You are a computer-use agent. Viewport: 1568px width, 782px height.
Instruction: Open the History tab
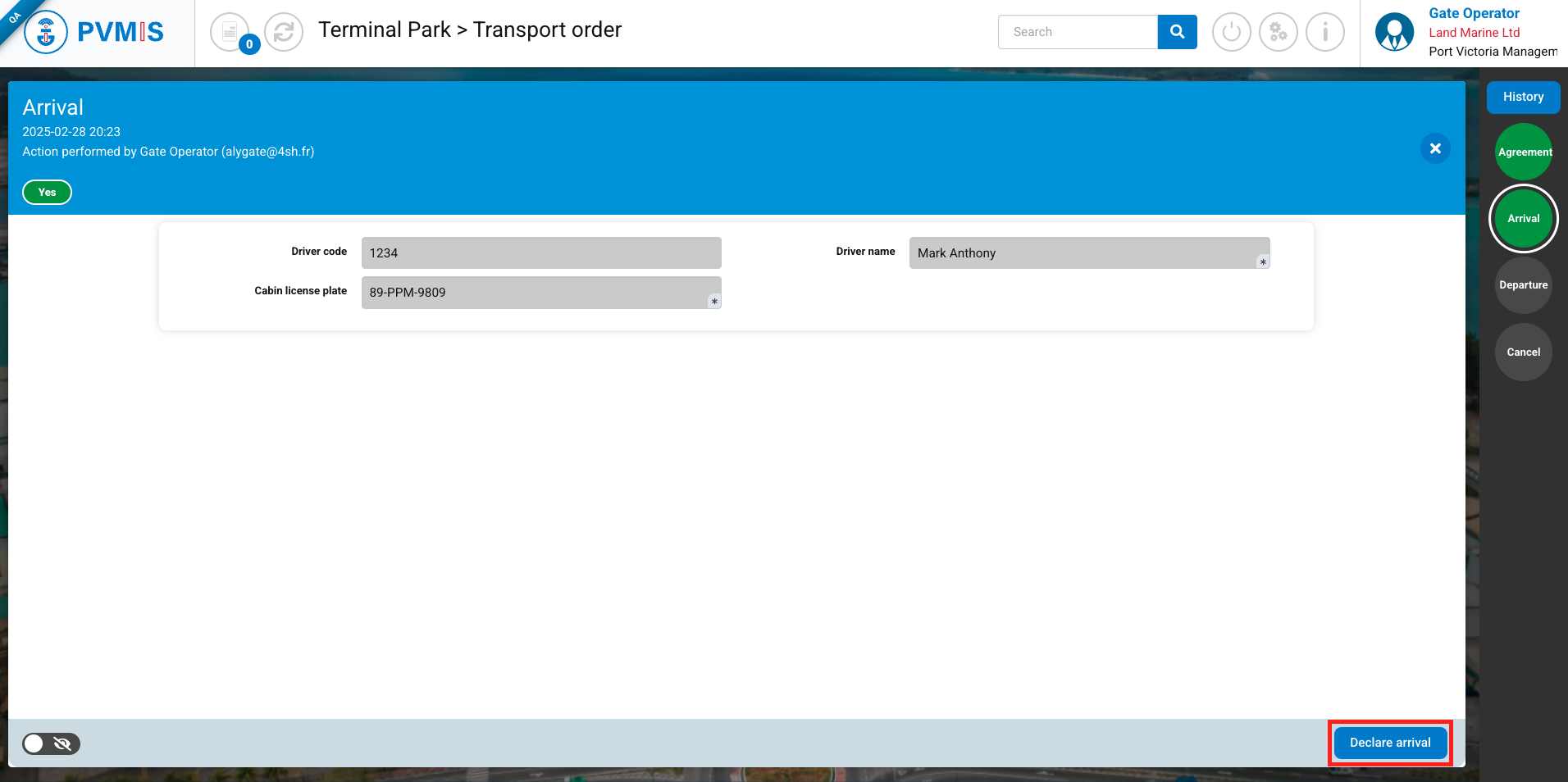click(1523, 97)
